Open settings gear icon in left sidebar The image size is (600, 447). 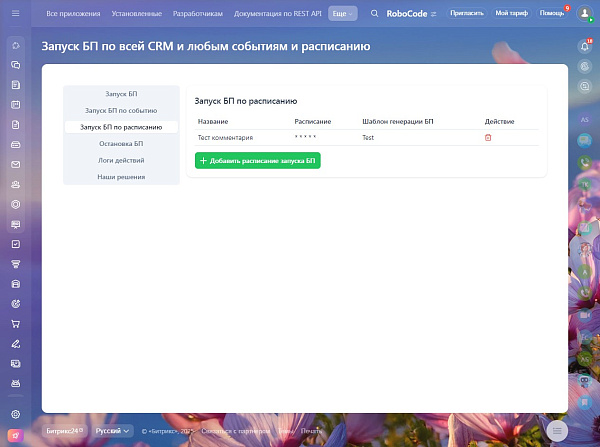pos(16,414)
